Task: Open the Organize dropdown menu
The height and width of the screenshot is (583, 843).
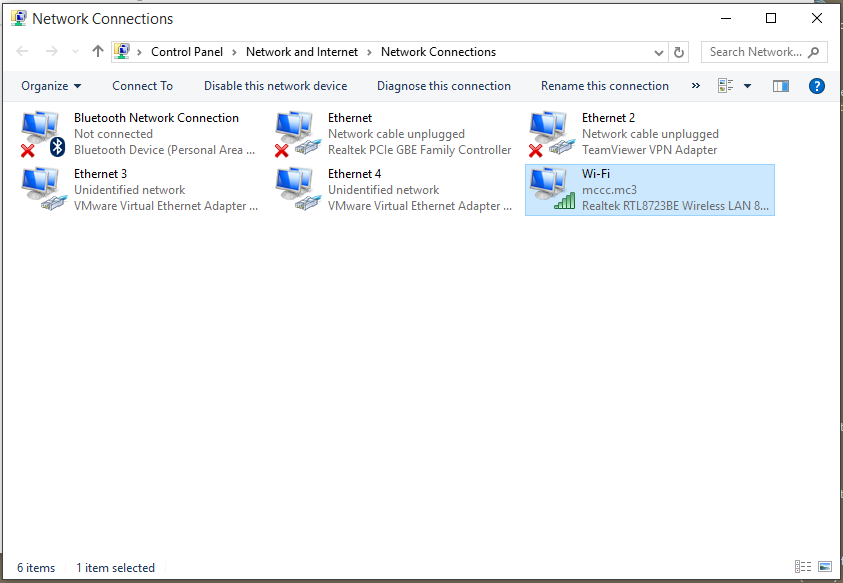Action: click(51, 86)
